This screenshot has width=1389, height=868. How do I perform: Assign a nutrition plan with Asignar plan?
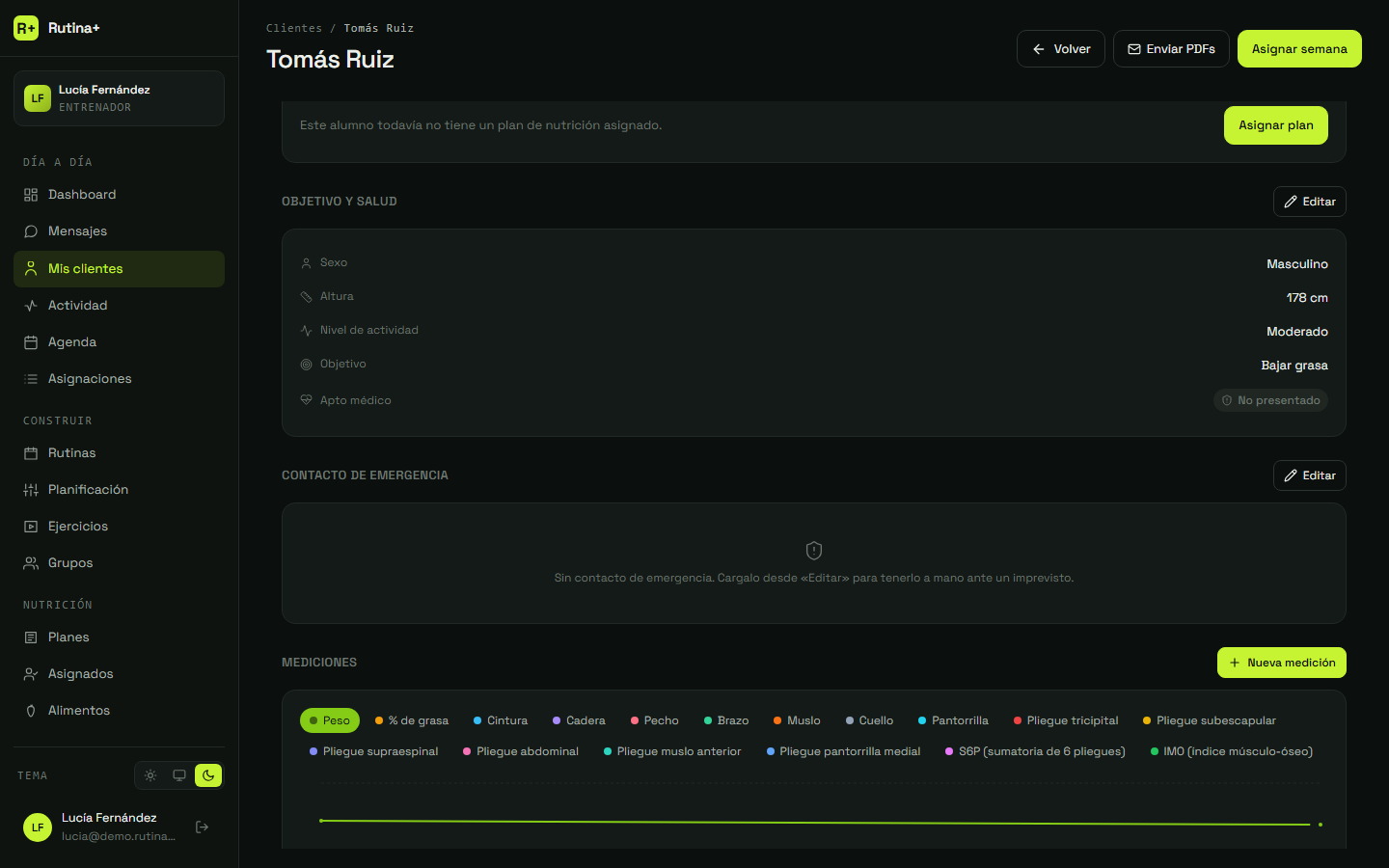tap(1276, 125)
